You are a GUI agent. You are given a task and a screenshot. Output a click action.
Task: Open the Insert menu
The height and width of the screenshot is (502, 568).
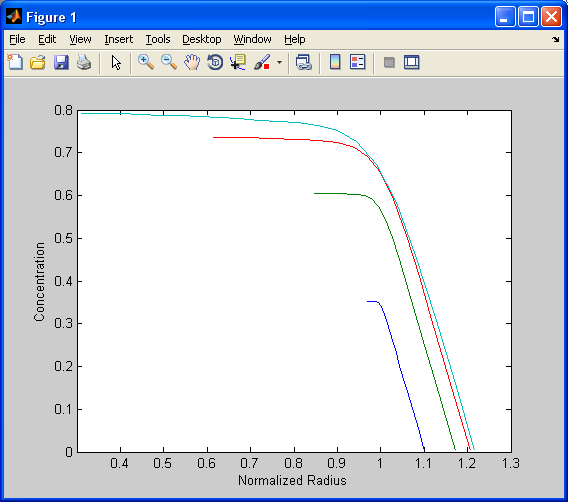pyautogui.click(x=118, y=39)
